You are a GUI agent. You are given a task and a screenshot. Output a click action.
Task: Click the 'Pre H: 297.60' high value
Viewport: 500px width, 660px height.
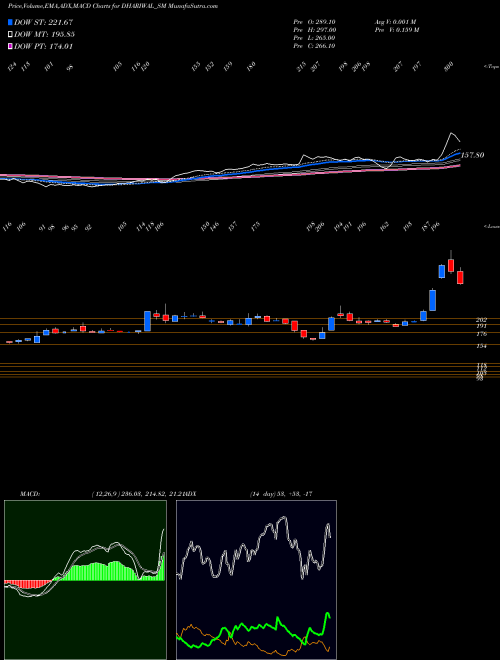pyautogui.click(x=314, y=30)
